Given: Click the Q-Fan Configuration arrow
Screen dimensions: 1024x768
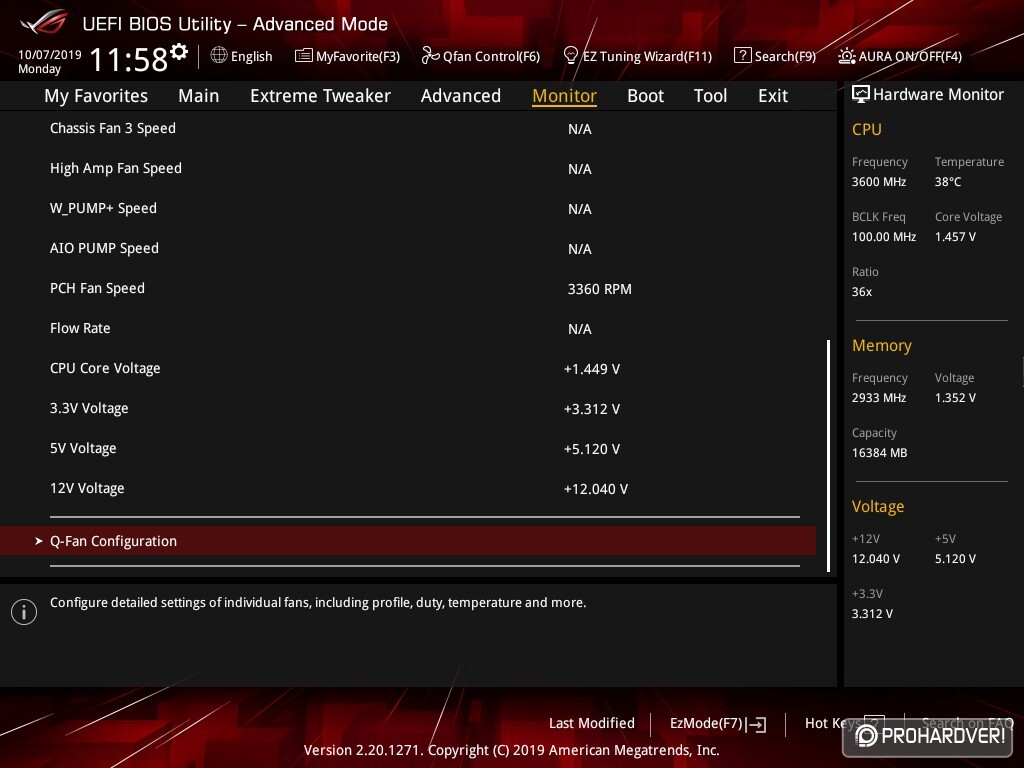Looking at the screenshot, I should tap(39, 541).
